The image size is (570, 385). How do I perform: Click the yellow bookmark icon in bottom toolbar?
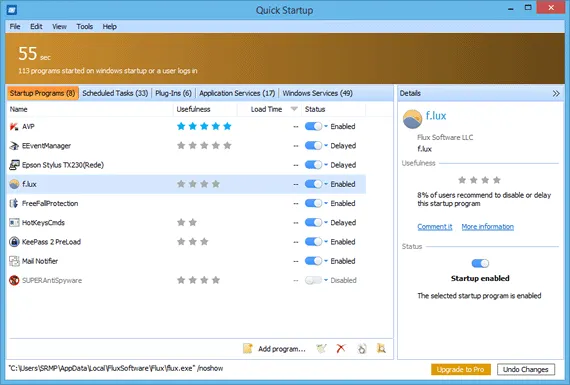381,349
